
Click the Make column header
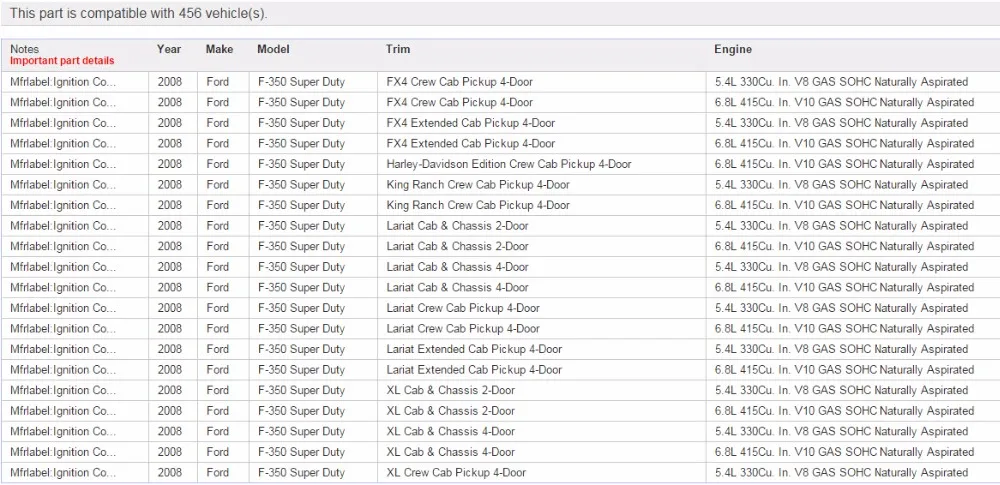pos(219,49)
